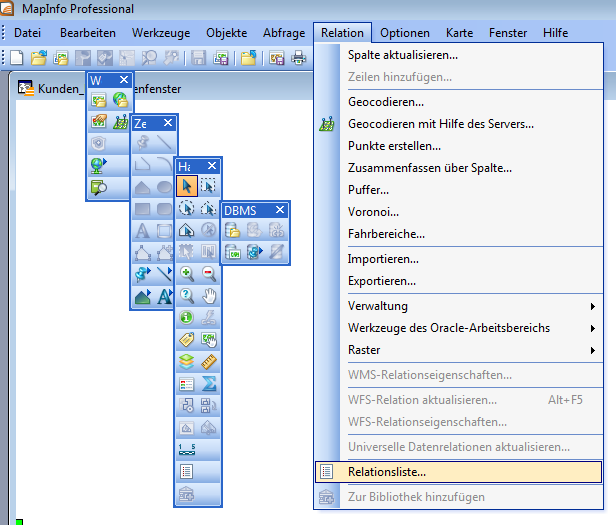Image resolution: width=616 pixels, height=525 pixels.
Task: Select the Polygon Select tool
Action: 209,208
